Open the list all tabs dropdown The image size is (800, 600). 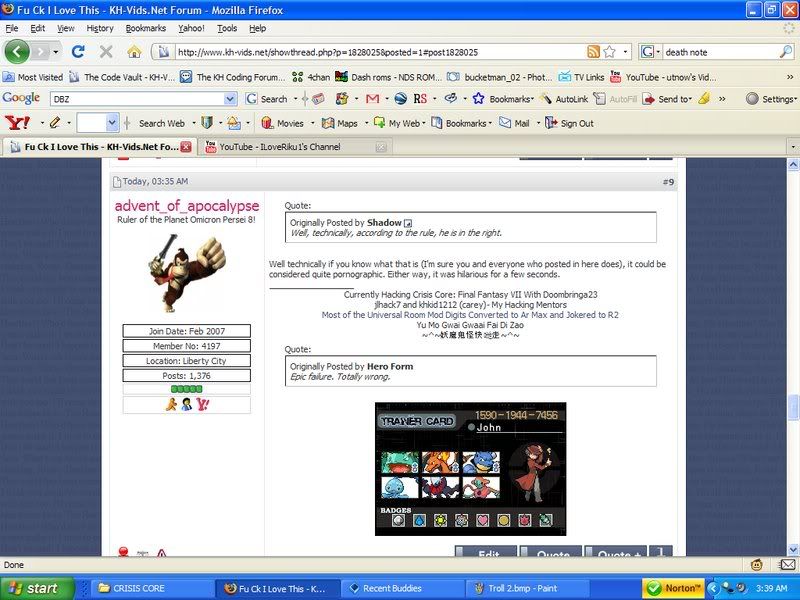(792, 147)
